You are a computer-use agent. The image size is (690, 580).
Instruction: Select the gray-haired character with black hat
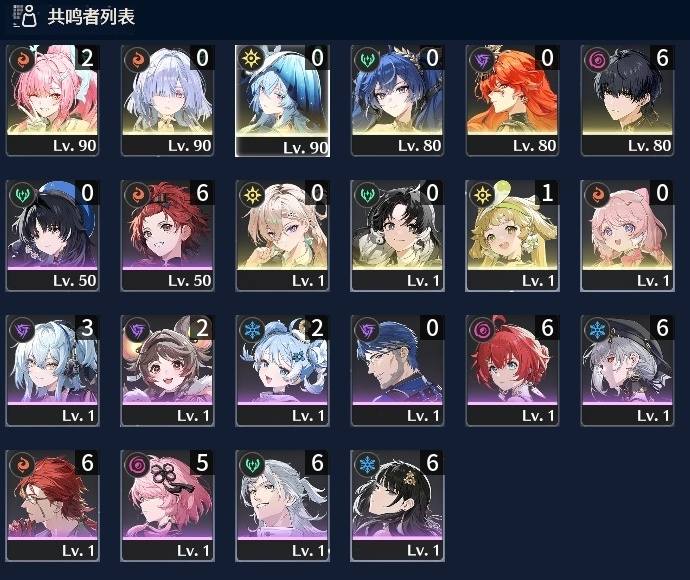(x=627, y=371)
